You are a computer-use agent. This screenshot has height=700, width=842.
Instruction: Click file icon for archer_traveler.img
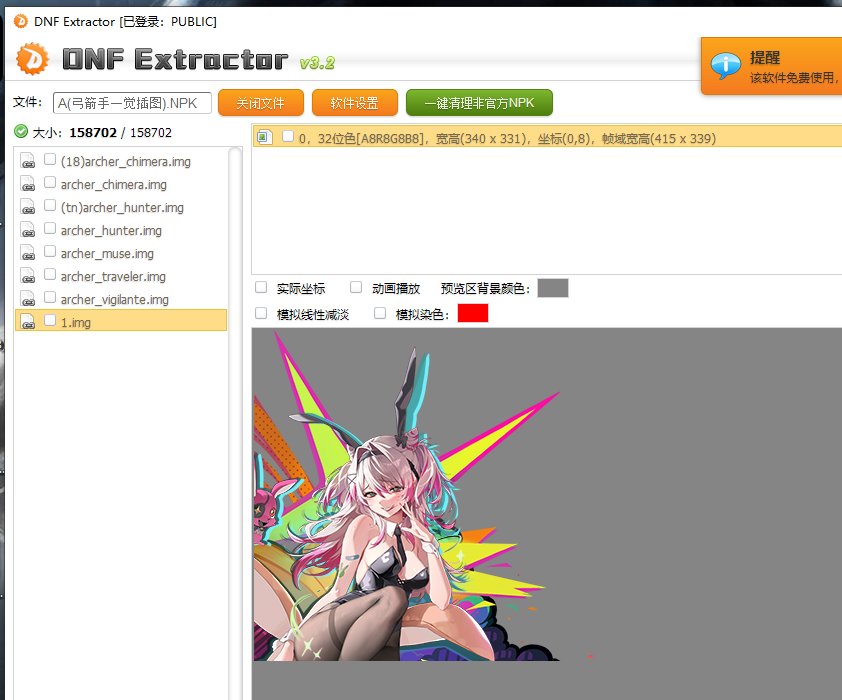(x=28, y=276)
